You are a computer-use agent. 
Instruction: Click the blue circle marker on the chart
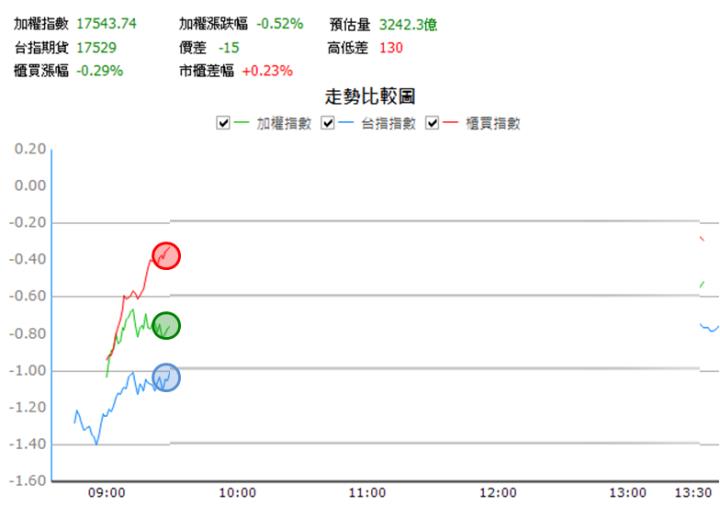point(166,378)
